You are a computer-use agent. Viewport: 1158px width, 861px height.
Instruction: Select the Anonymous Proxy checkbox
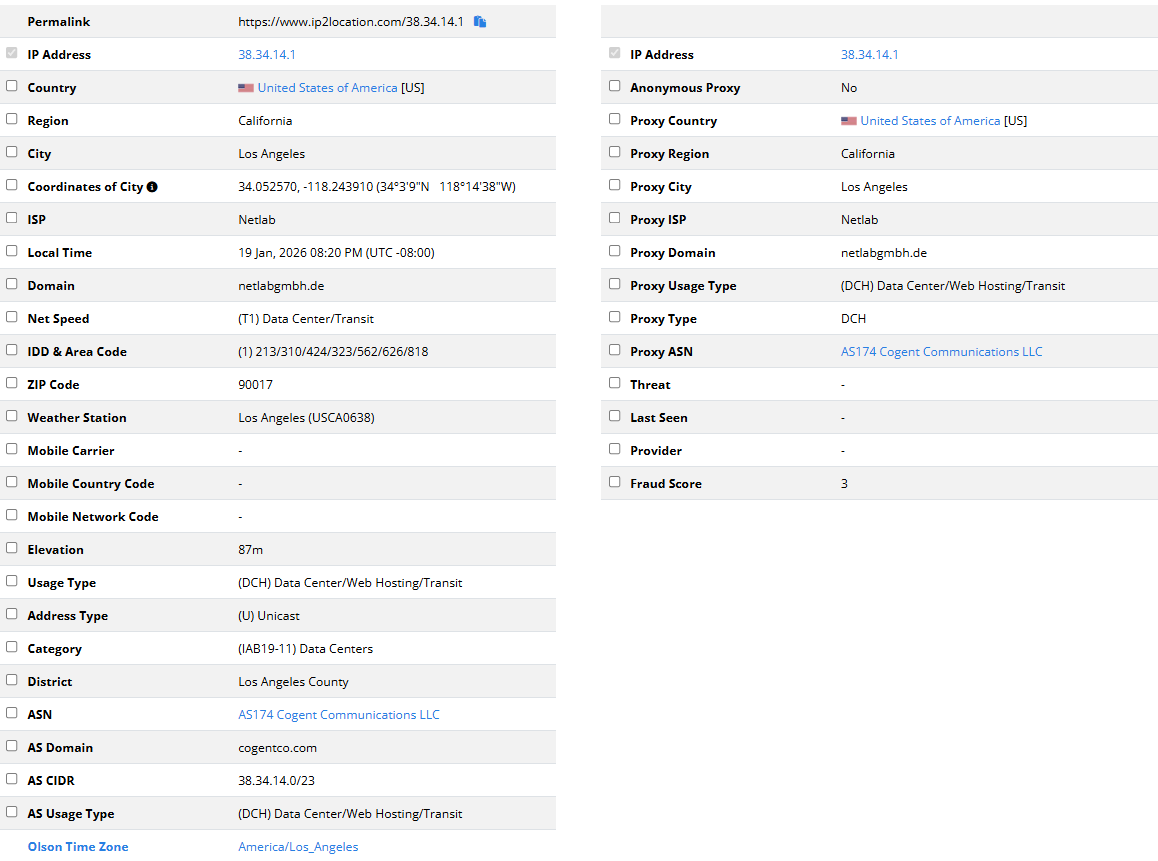615,86
